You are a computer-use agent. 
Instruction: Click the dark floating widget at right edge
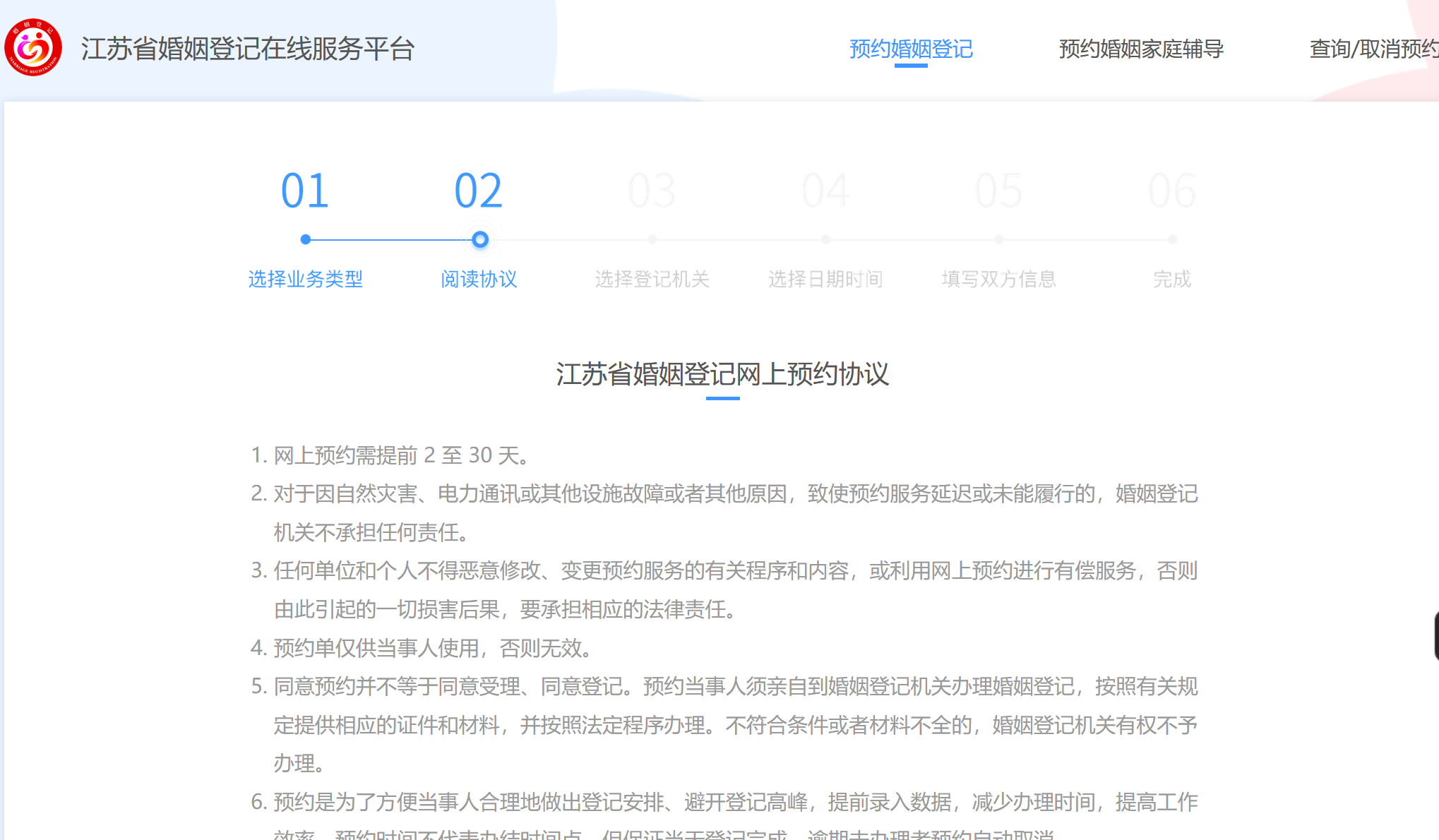coord(1435,636)
